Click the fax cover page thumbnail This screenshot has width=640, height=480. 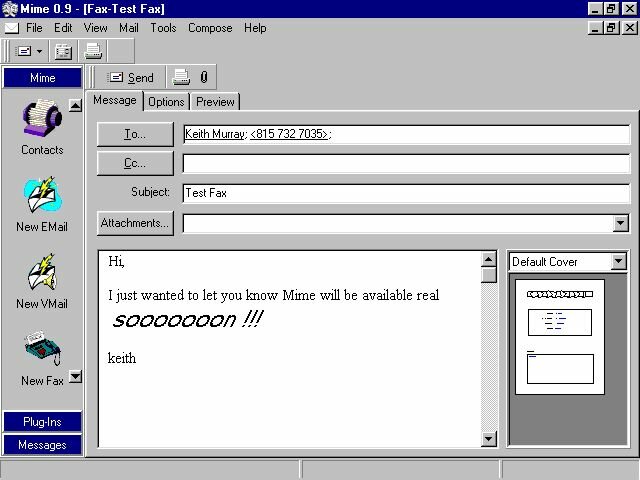[560, 337]
